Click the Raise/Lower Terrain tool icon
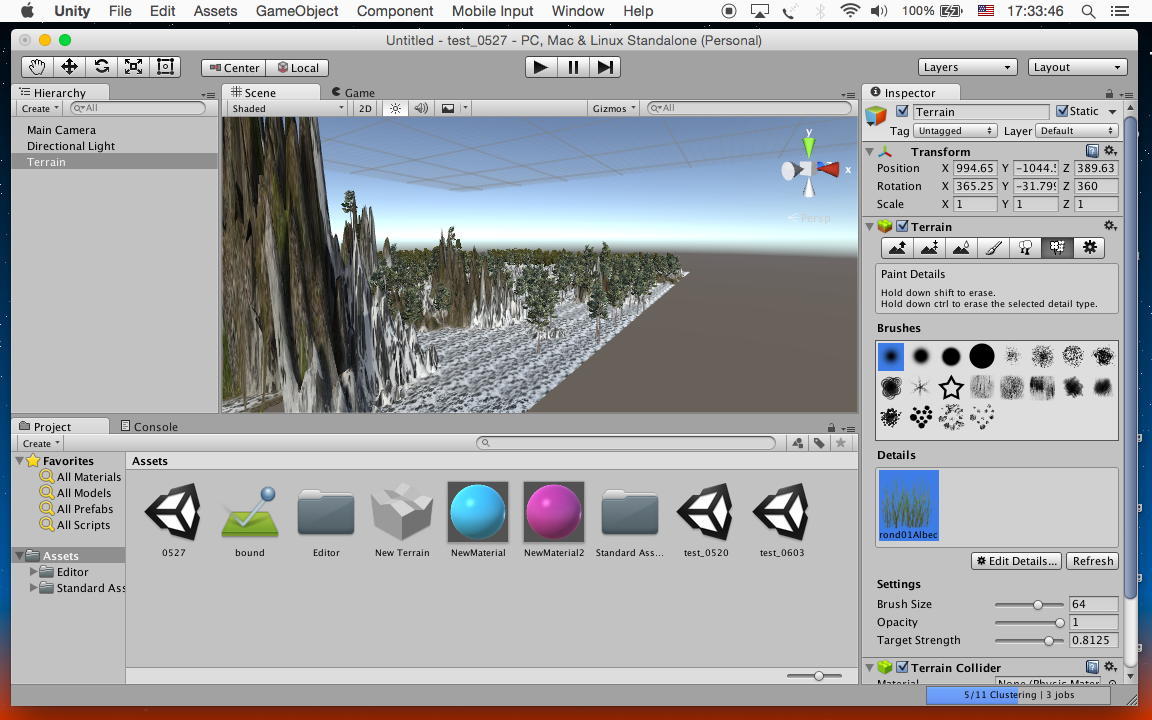The height and width of the screenshot is (720, 1152). 897,248
